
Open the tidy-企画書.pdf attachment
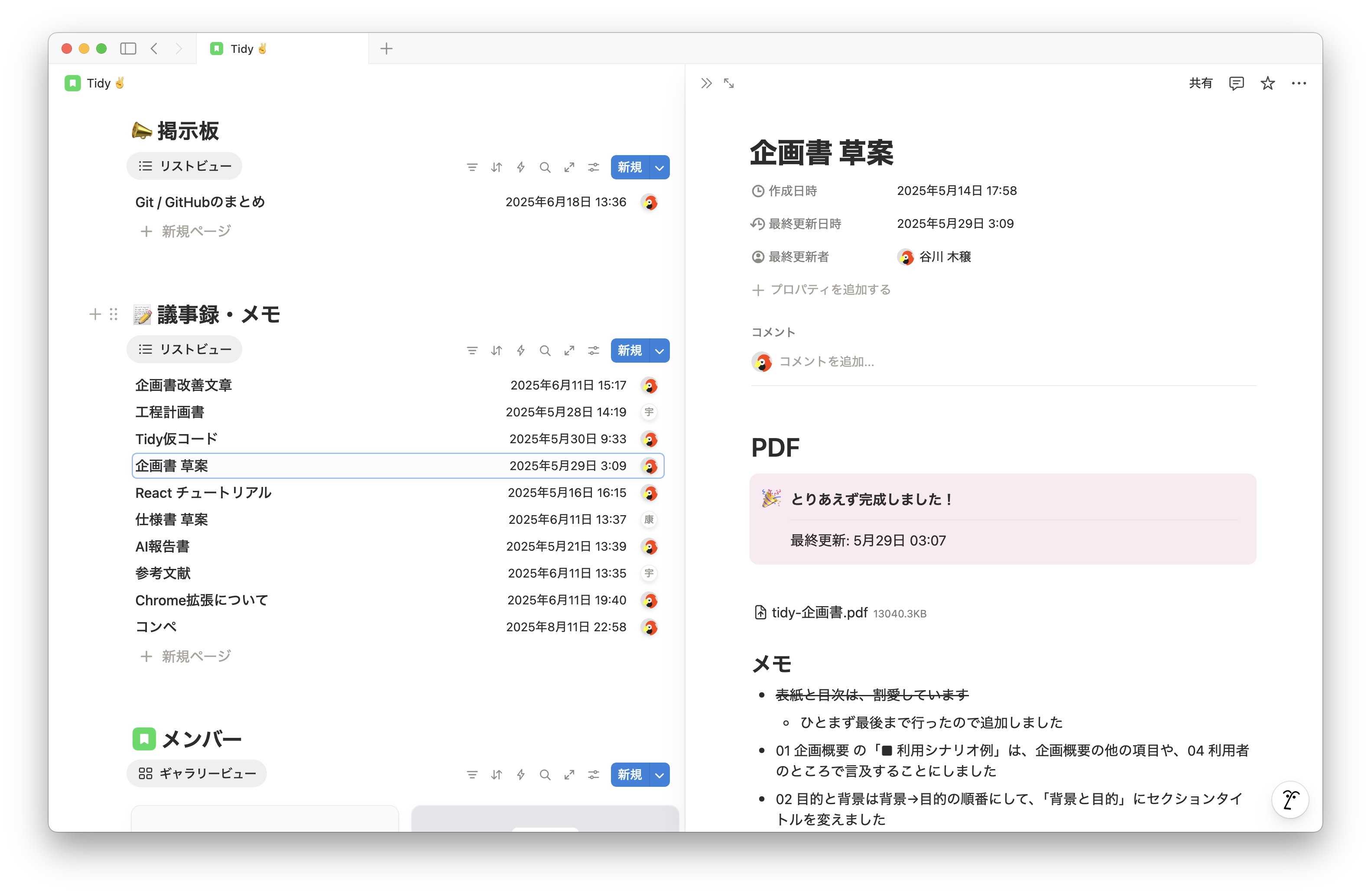(x=819, y=613)
